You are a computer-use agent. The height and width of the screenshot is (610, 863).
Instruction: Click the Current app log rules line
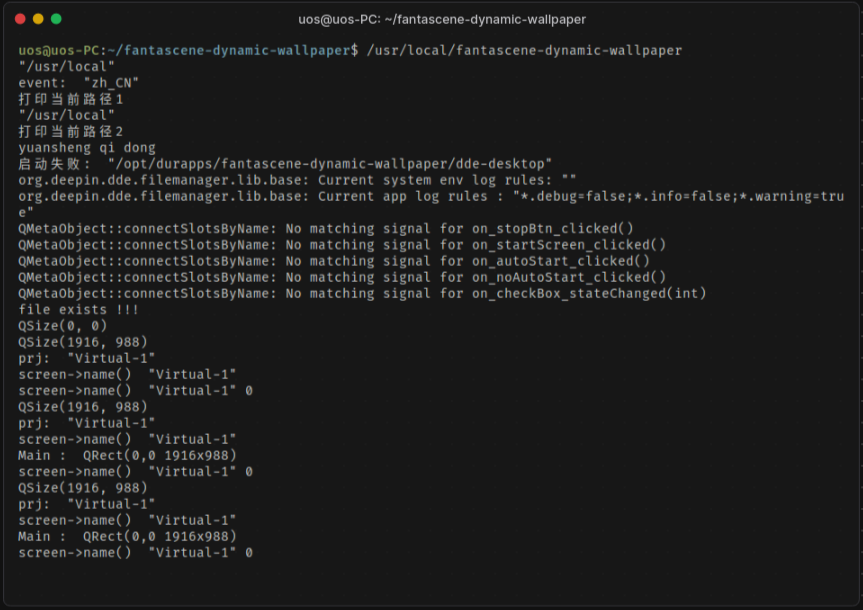(x=431, y=204)
